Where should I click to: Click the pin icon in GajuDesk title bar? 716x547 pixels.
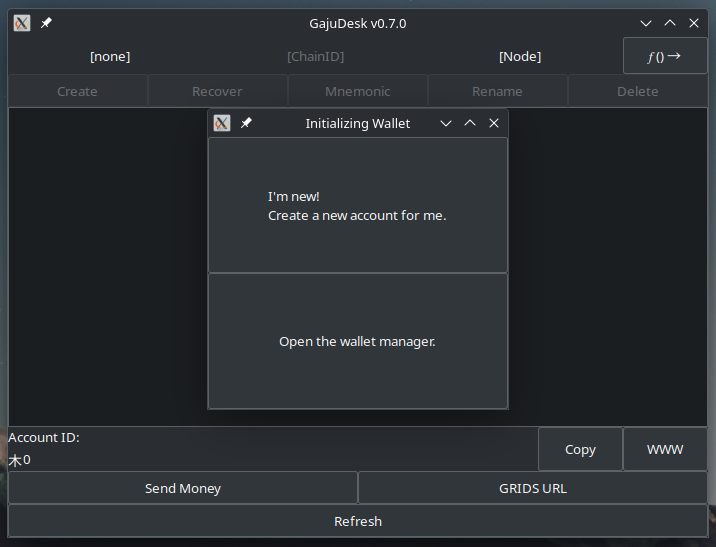[46, 23]
